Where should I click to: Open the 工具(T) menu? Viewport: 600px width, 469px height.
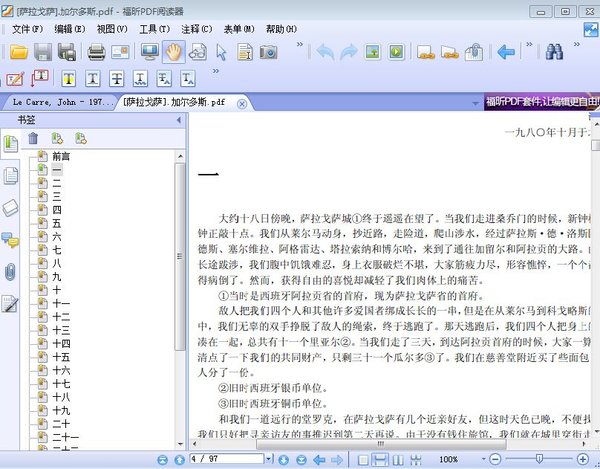(154, 29)
